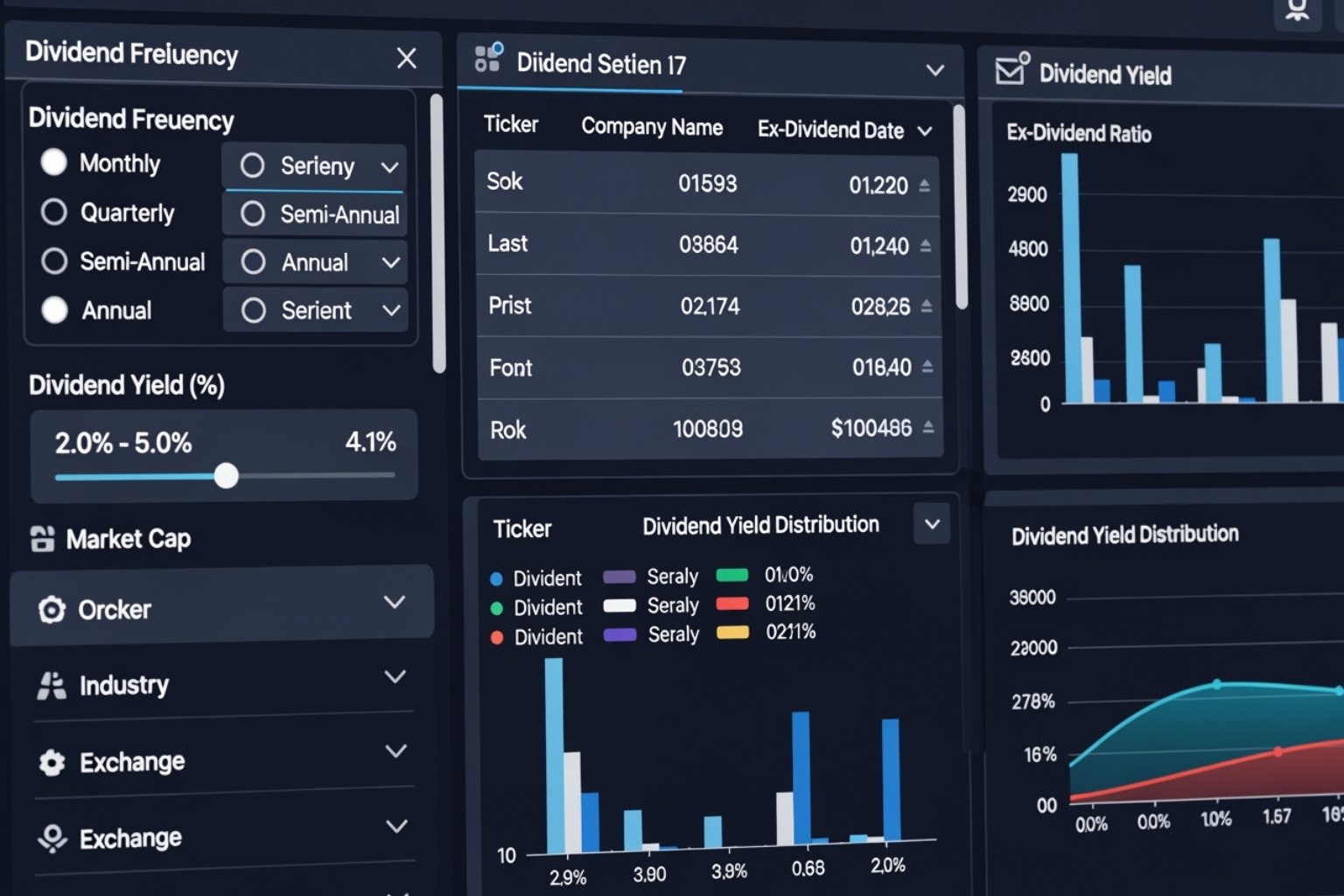Click the first Exchange cog icon
Screen dimensions: 1344x896
(x=52, y=763)
